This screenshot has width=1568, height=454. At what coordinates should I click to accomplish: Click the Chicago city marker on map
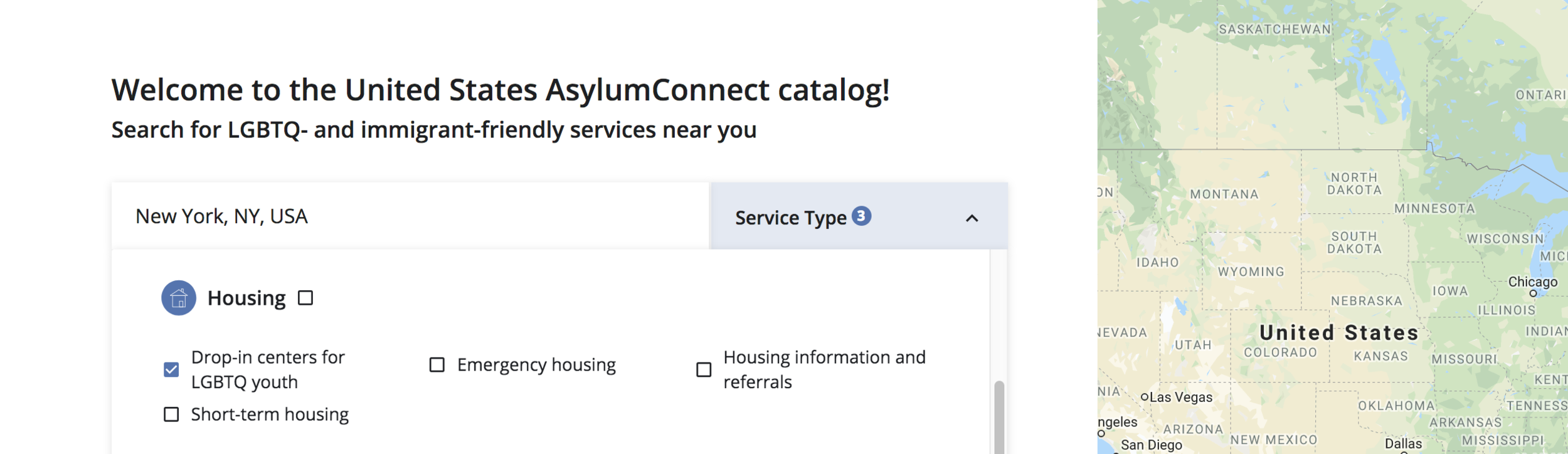coord(1533,293)
